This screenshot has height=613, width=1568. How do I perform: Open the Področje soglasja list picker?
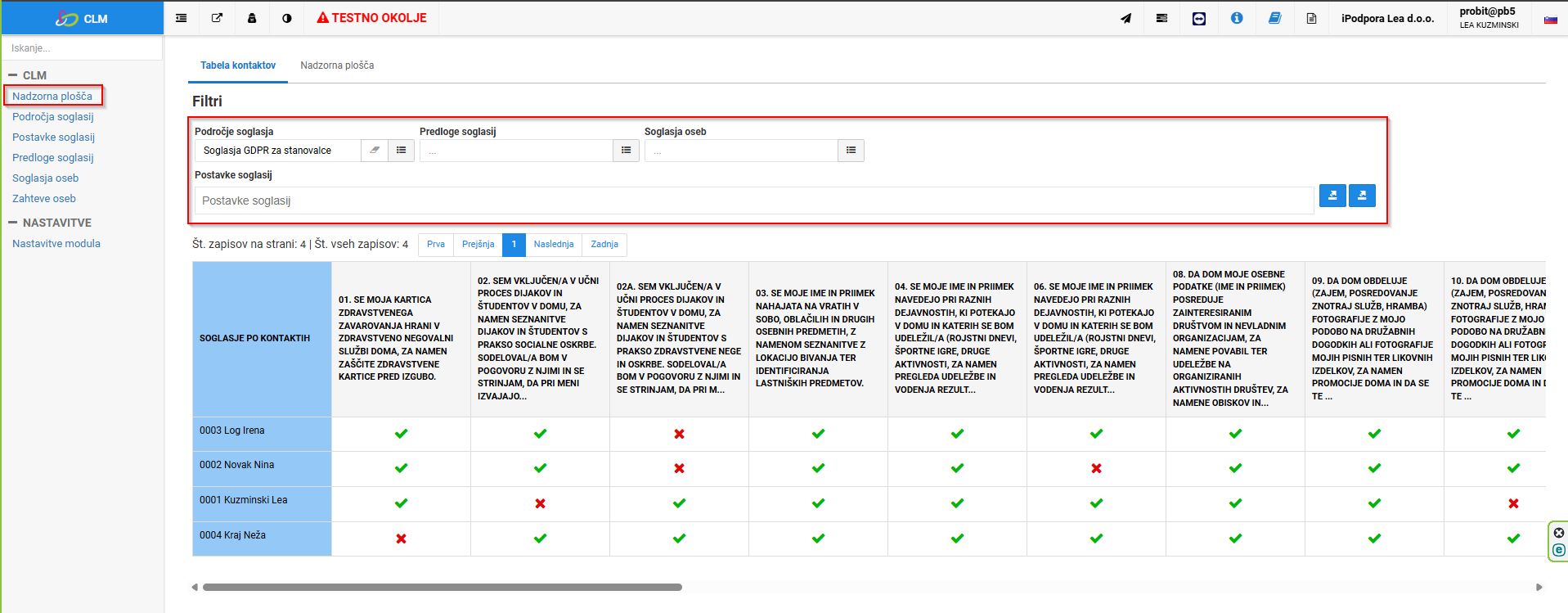[x=401, y=151]
